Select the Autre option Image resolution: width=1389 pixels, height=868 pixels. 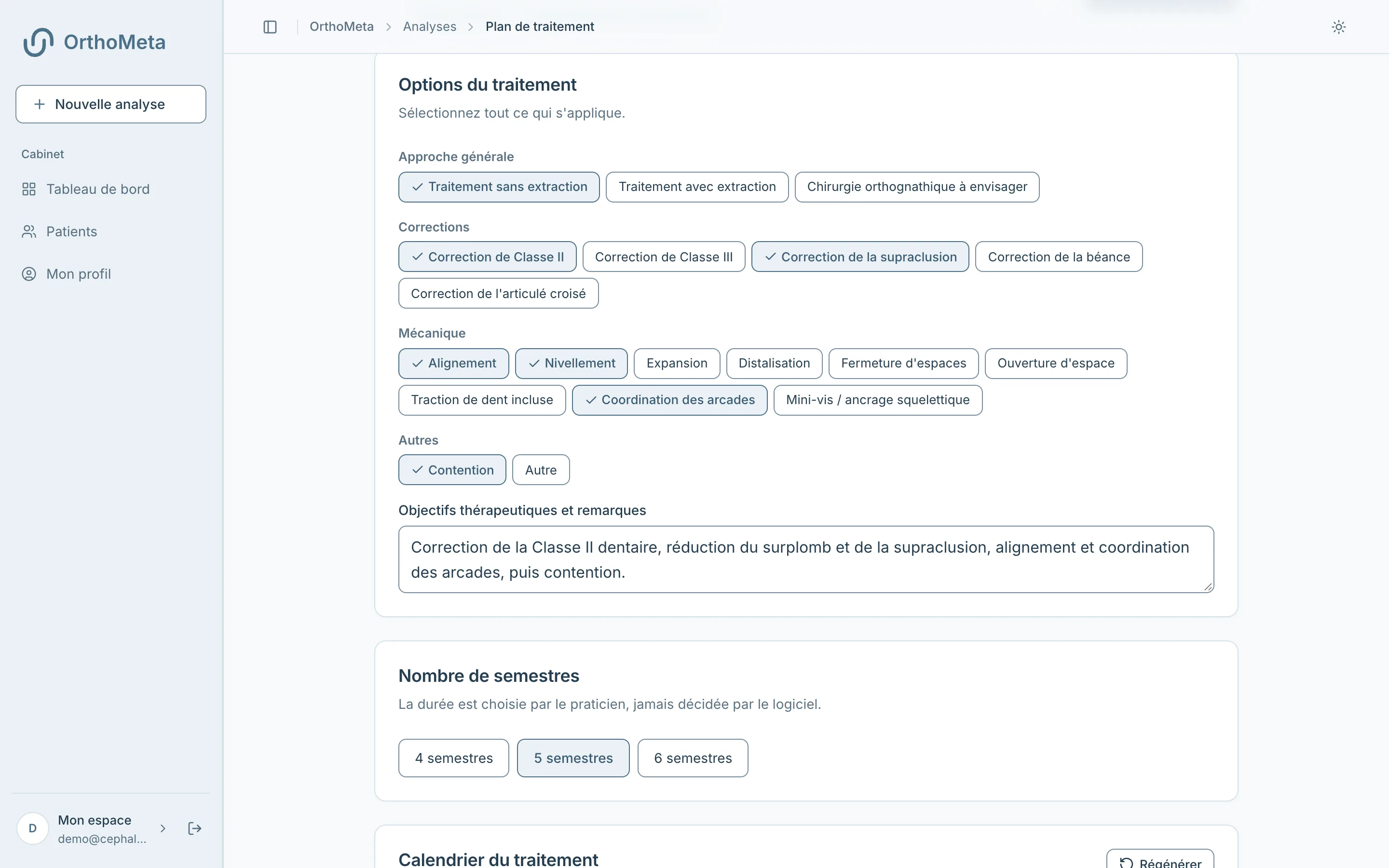point(541,470)
